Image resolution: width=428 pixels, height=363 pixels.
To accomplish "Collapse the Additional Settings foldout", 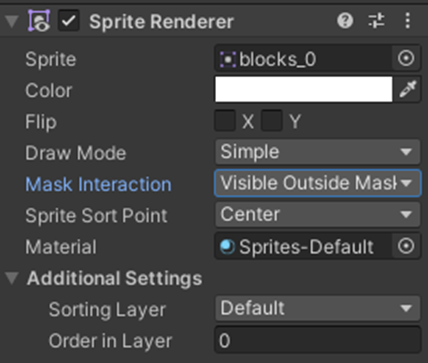I will pyautogui.click(x=12, y=278).
